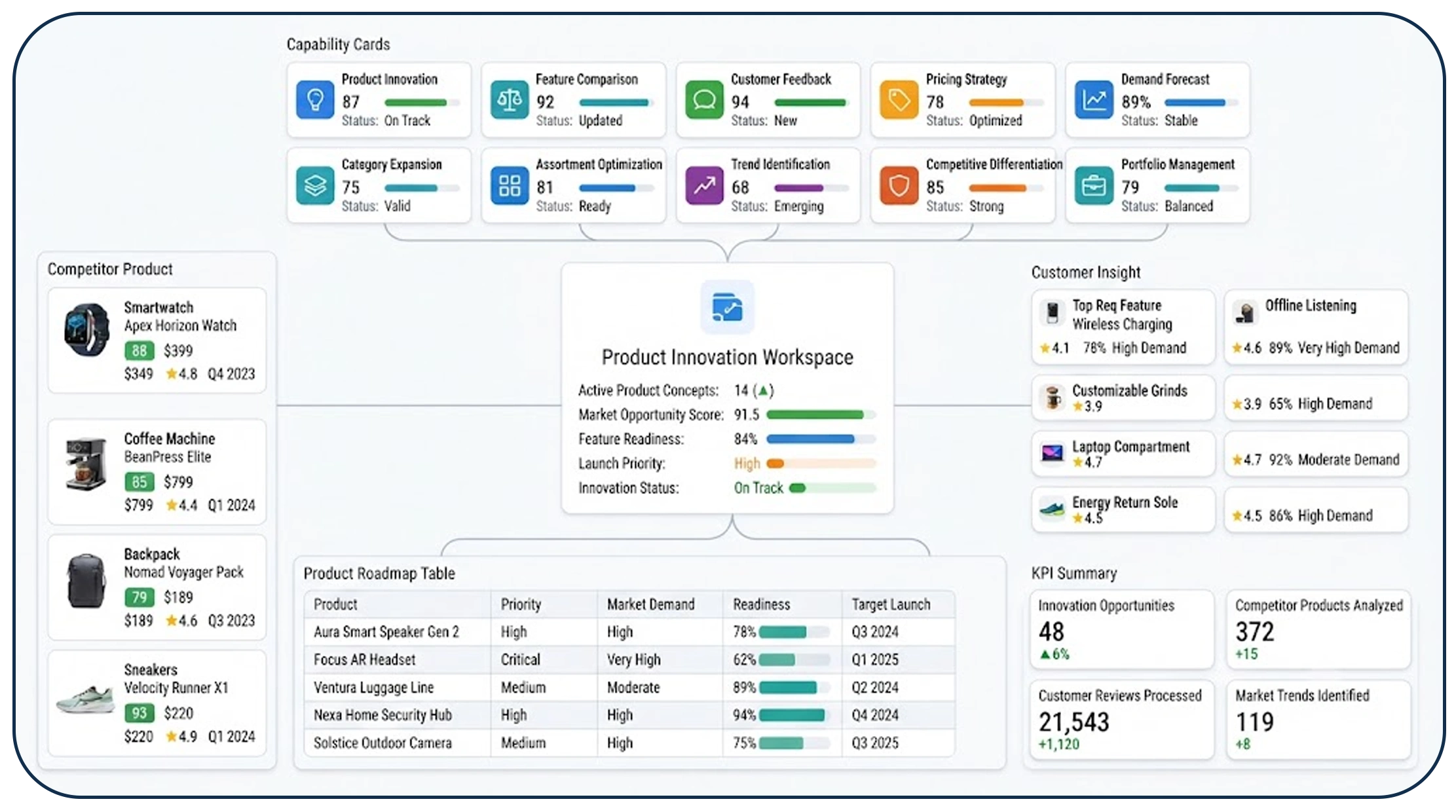Screen dimensions: 1456x812
Task: Click the 65% High Demand text
Action: pos(1320,404)
